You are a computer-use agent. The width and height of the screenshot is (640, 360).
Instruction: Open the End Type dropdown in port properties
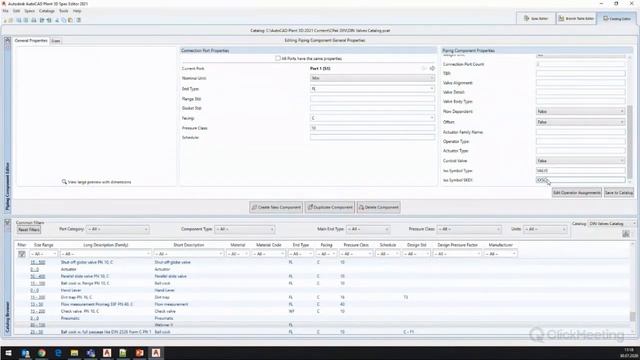click(x=372, y=89)
